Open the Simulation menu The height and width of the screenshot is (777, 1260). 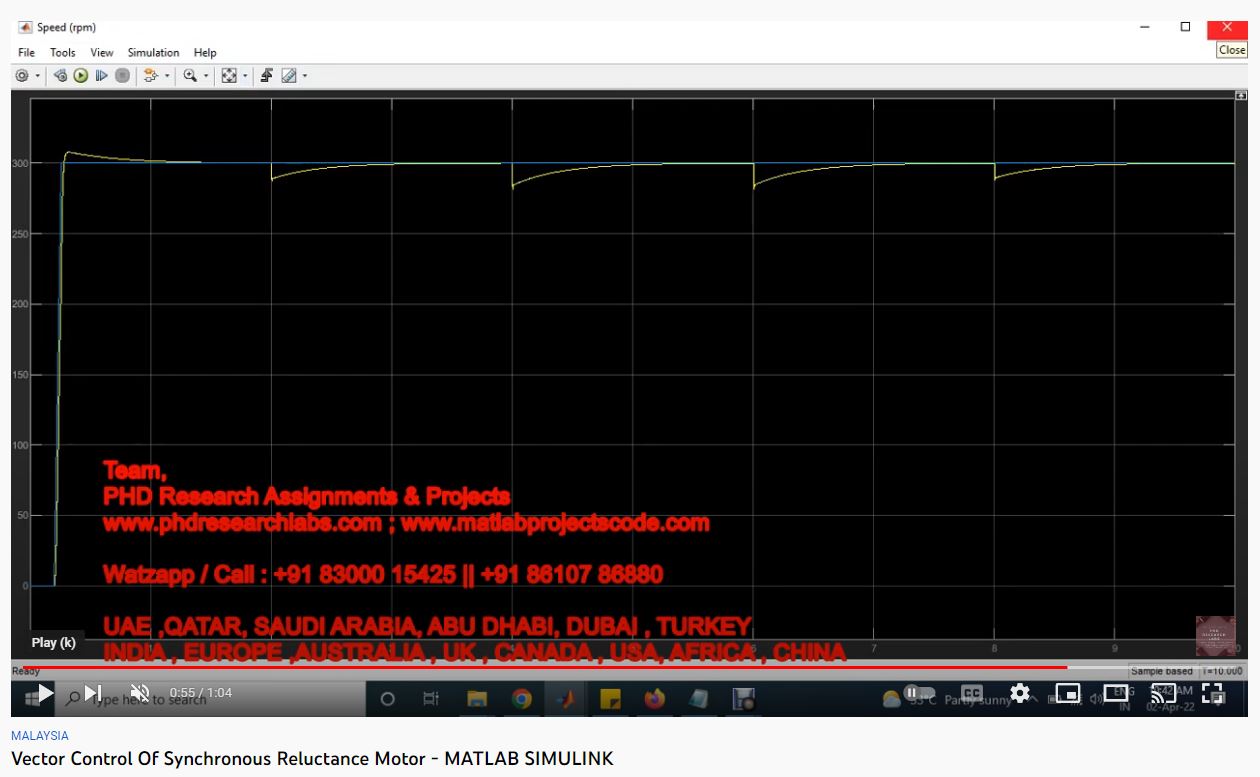[x=153, y=52]
